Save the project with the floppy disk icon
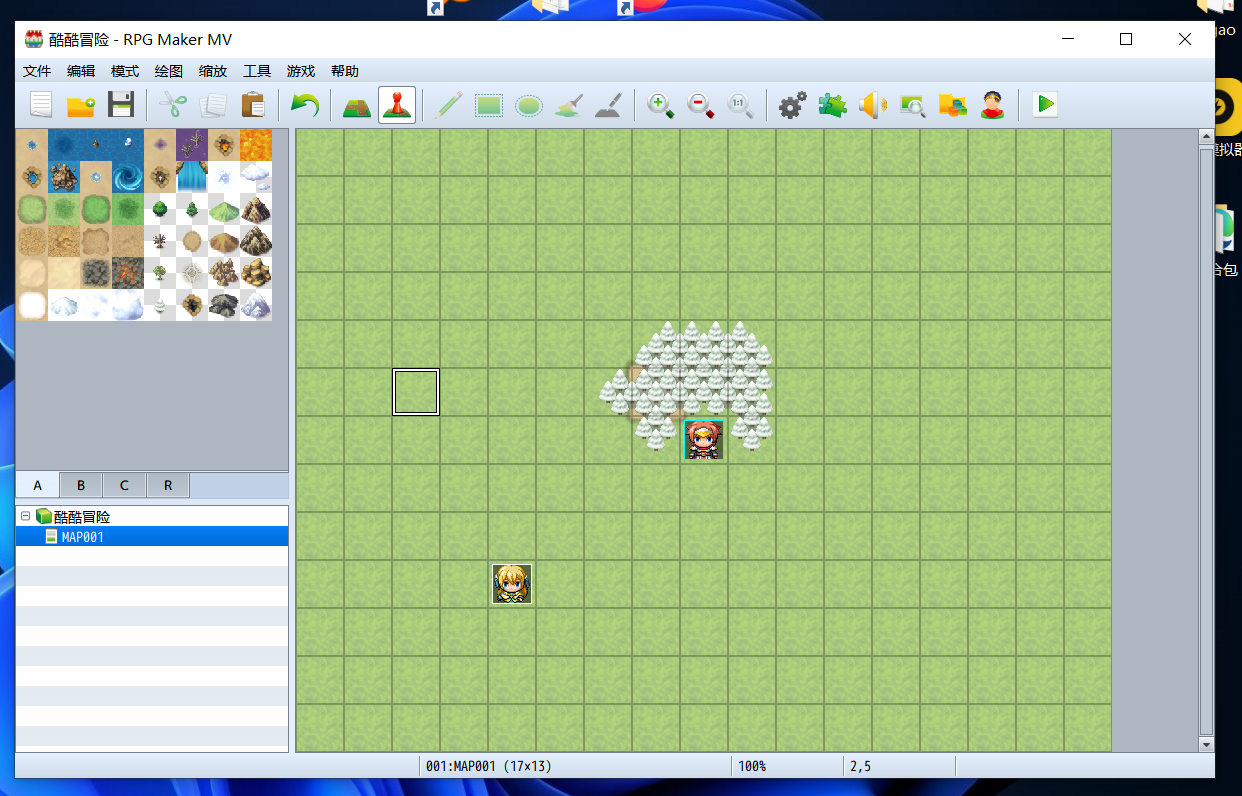1242x796 pixels. (x=121, y=104)
